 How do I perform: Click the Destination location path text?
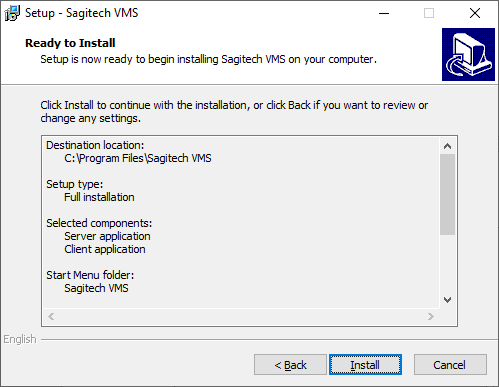[138, 158]
